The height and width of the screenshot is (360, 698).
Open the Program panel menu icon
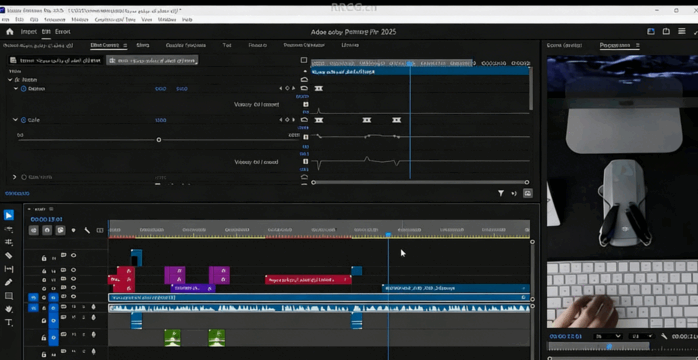637,45
